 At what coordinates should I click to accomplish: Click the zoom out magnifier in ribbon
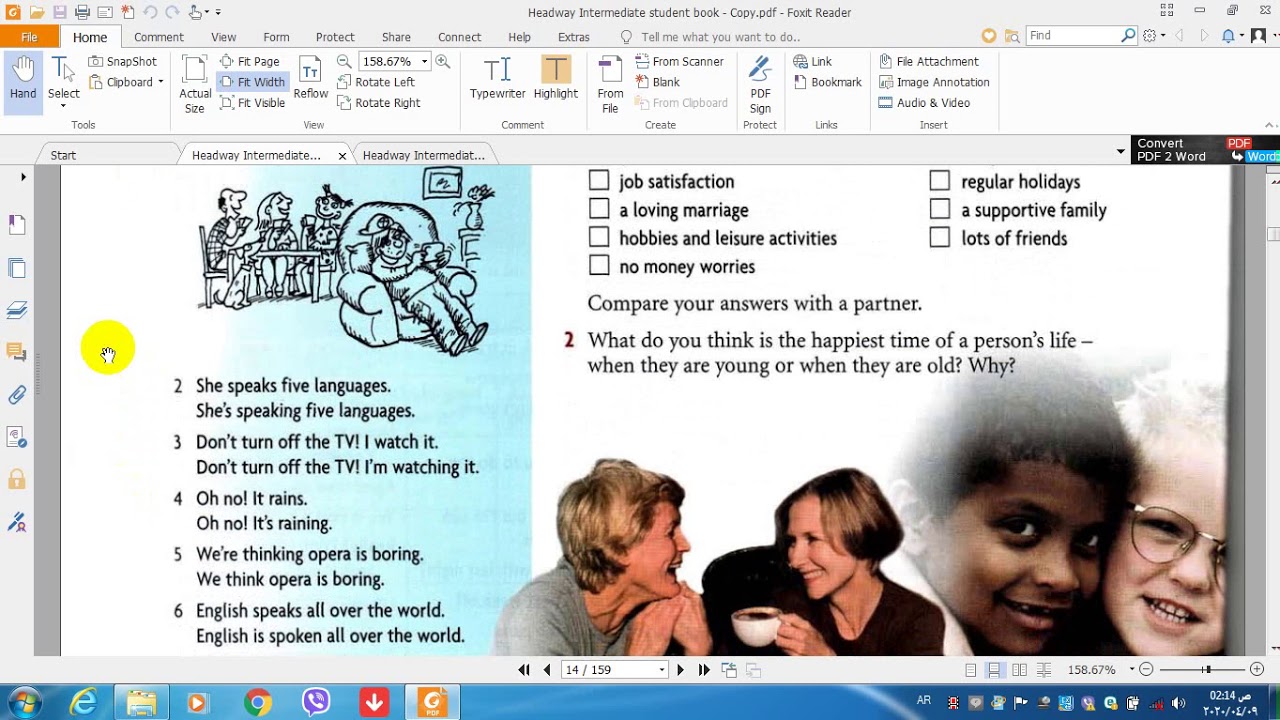[x=344, y=61]
